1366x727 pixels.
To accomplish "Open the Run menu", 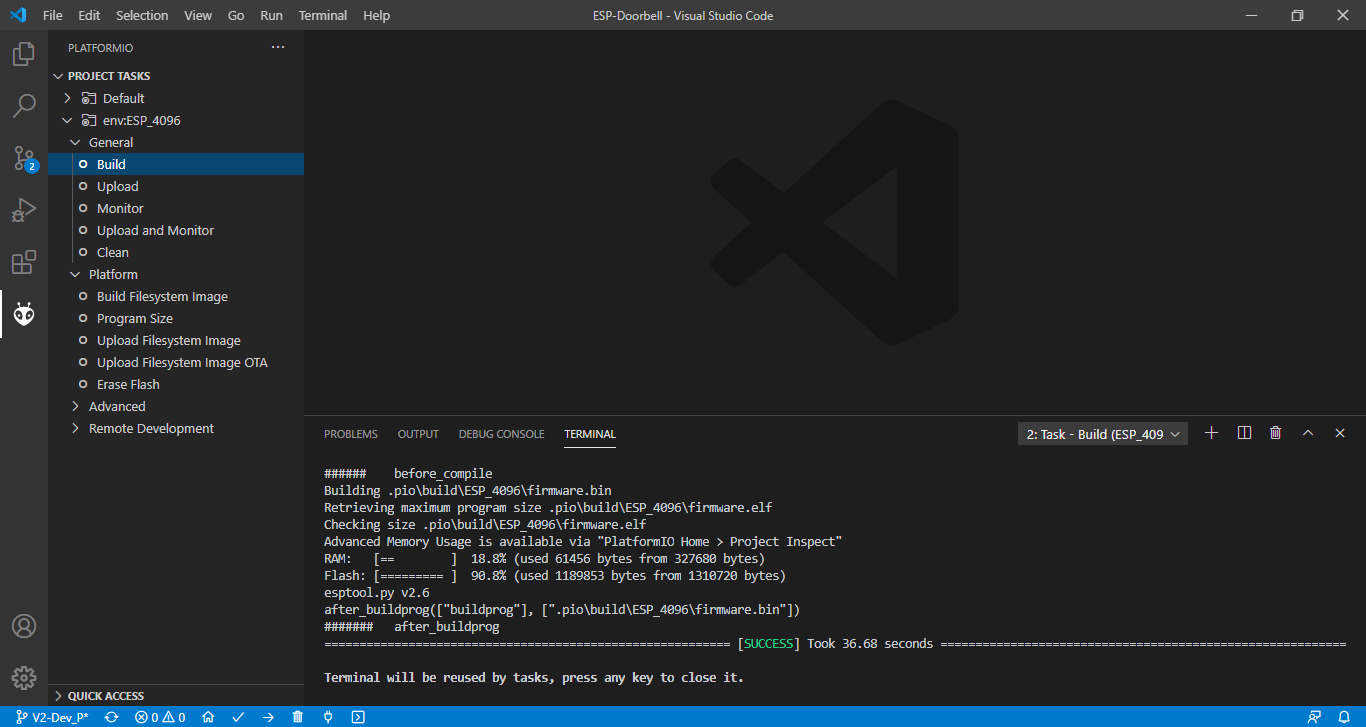I will 271,15.
